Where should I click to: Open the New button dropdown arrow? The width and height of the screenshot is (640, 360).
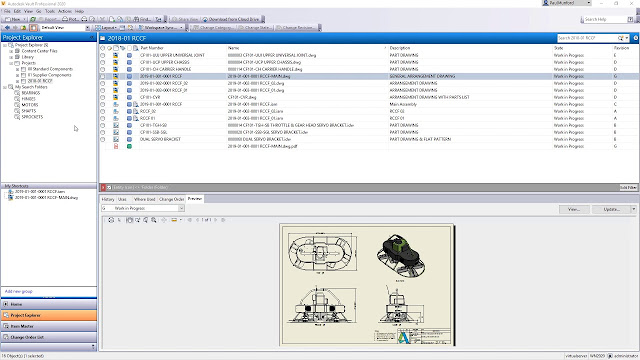click(24, 19)
